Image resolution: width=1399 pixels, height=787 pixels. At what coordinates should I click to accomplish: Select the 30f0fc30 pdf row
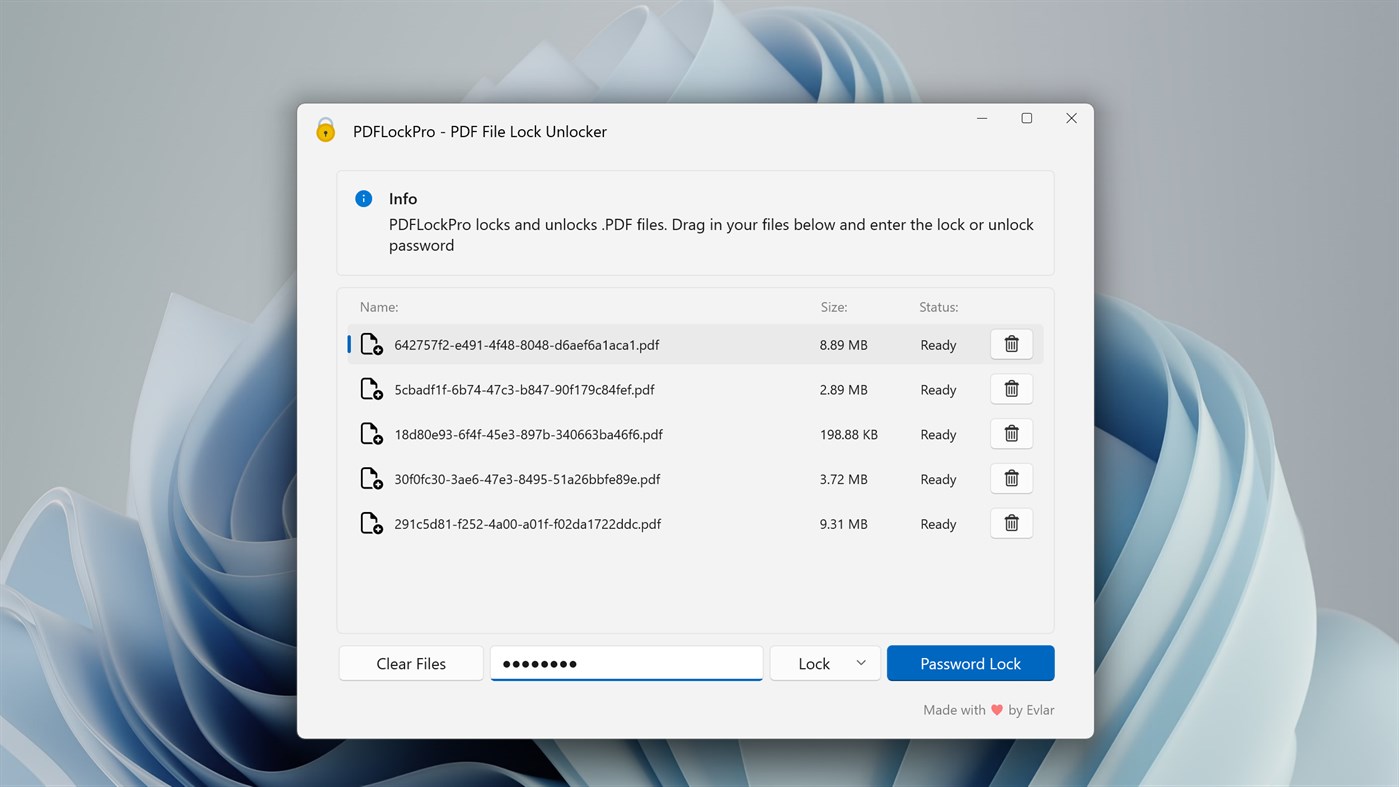600,478
